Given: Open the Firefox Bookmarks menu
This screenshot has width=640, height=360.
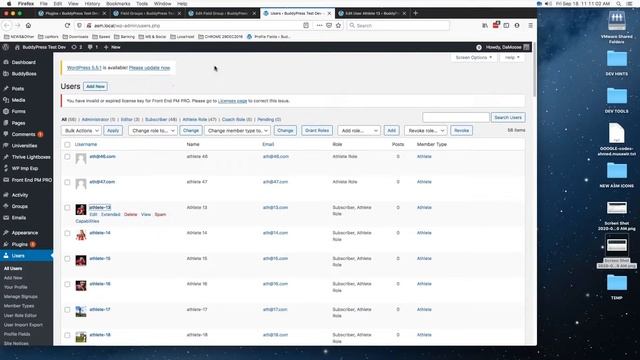Looking at the screenshot, I should coord(118,3).
